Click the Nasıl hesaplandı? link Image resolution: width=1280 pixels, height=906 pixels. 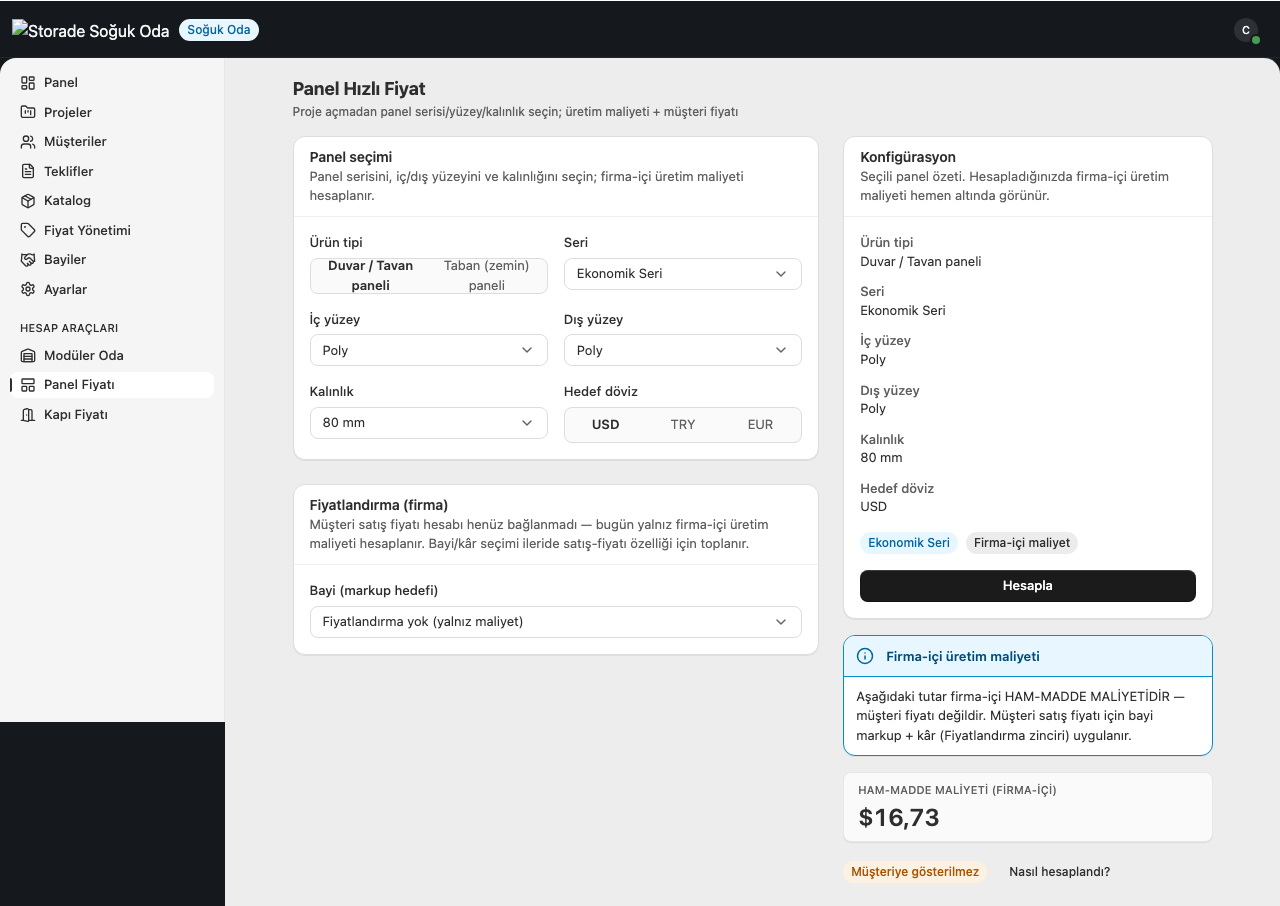coord(1060,872)
